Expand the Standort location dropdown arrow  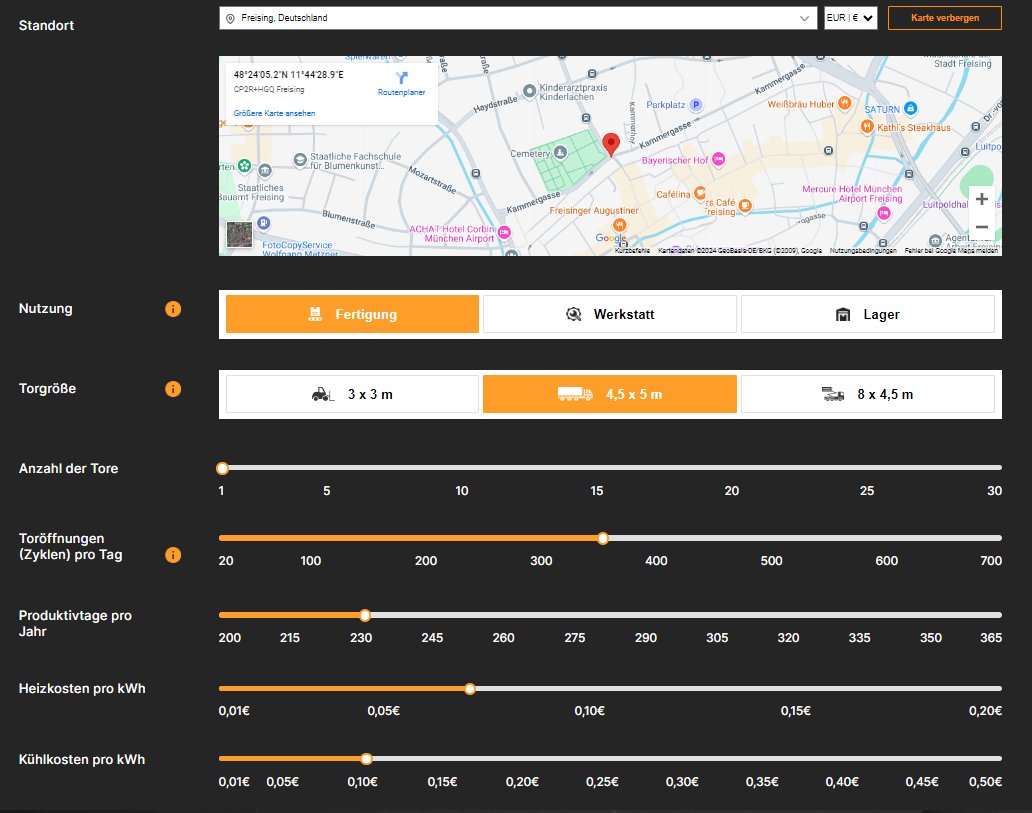pyautogui.click(x=805, y=18)
